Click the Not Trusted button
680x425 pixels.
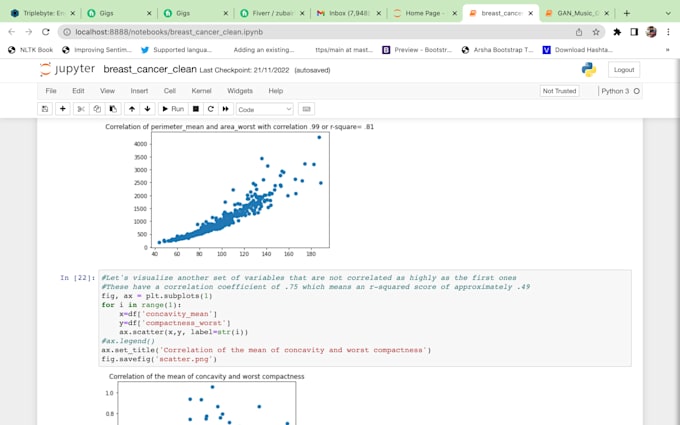559,91
